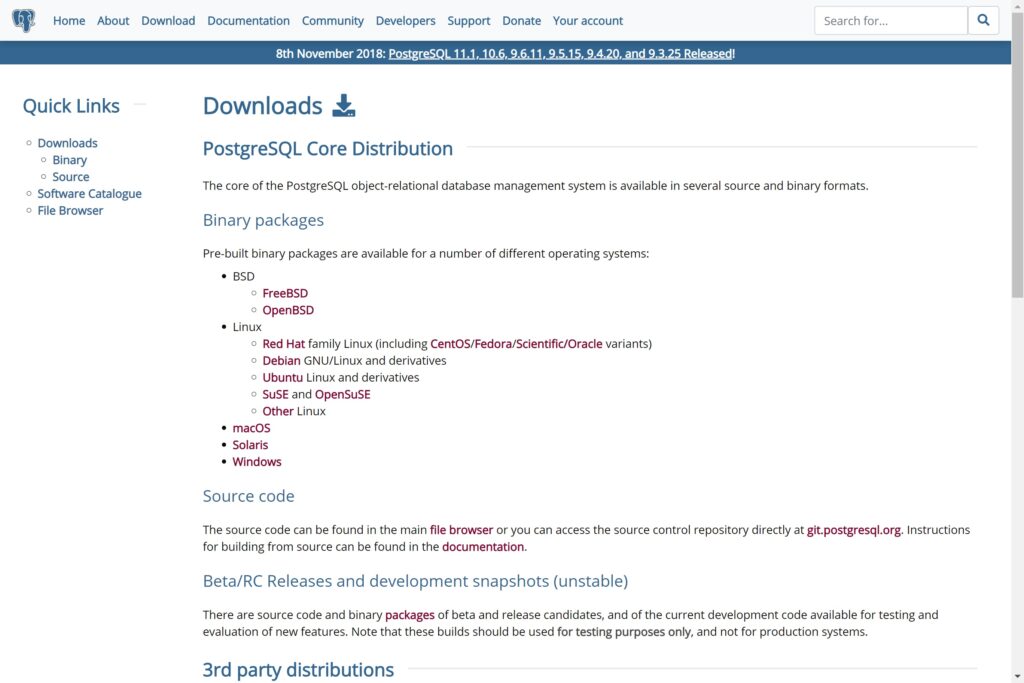Screen dimensions: 1024x683
Task: Go to the Donate page
Action: pos(521,20)
